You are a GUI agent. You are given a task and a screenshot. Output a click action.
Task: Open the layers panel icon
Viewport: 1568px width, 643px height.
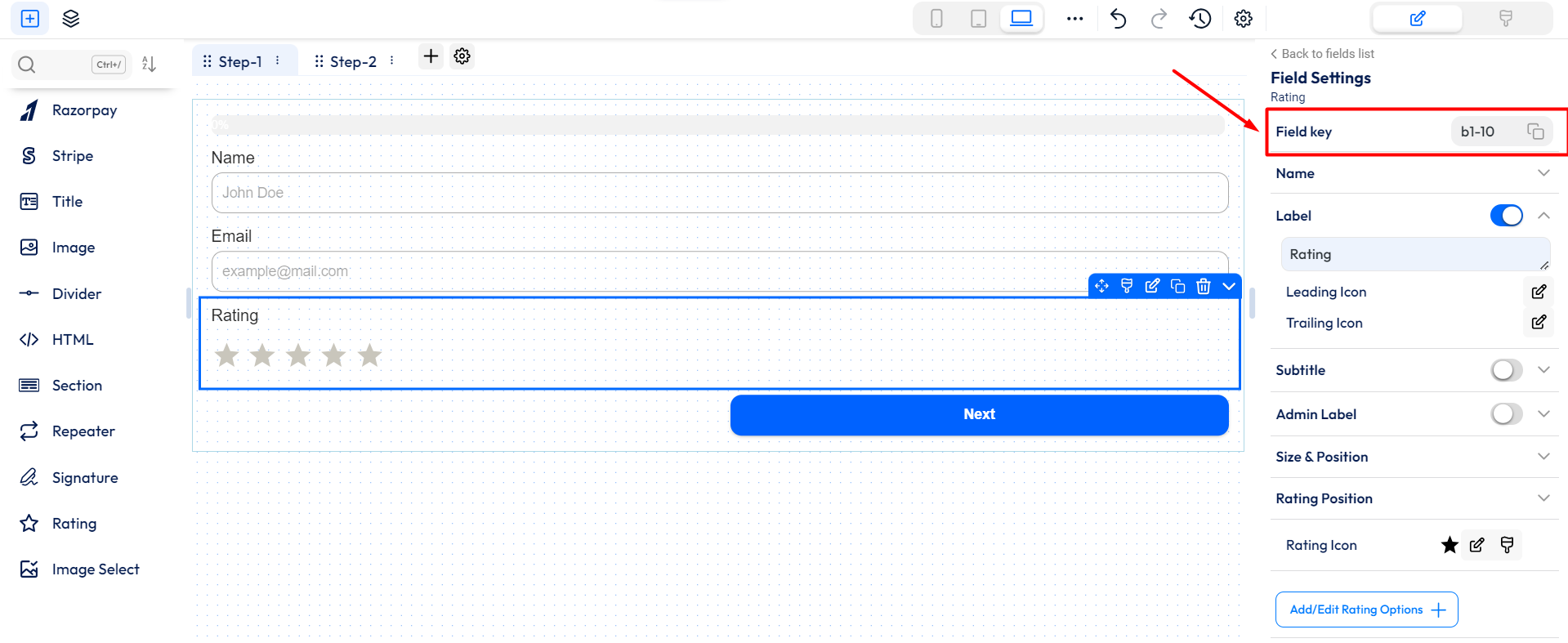(x=71, y=19)
